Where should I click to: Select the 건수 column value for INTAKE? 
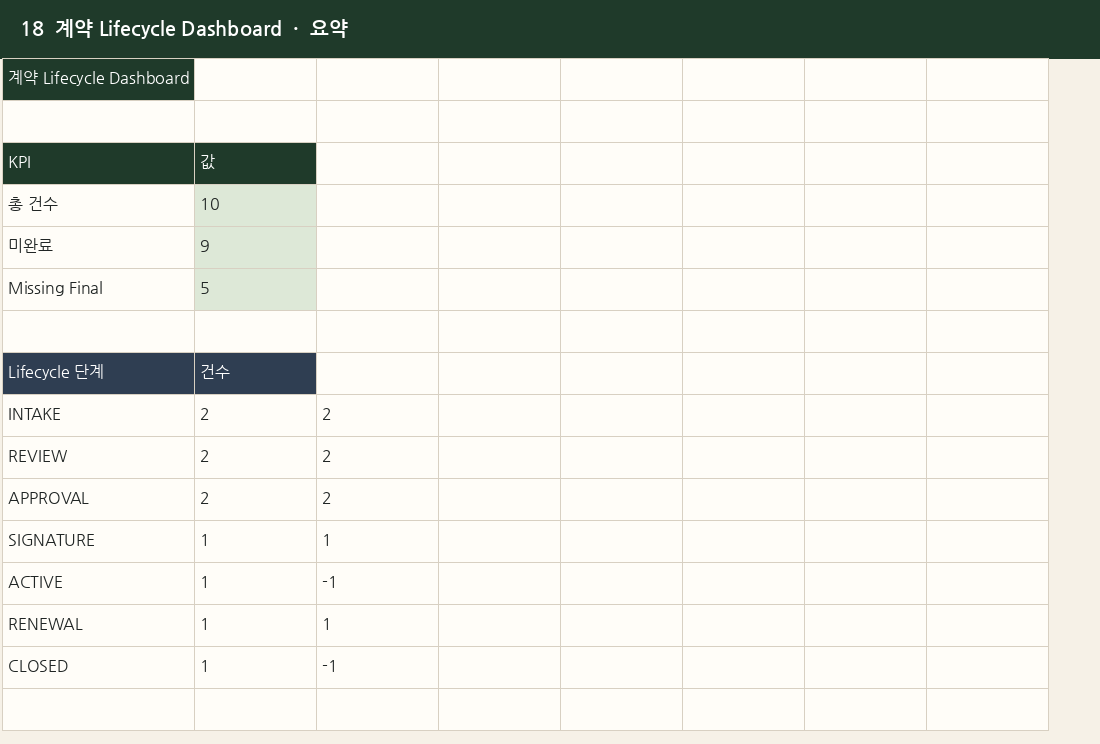tap(255, 416)
